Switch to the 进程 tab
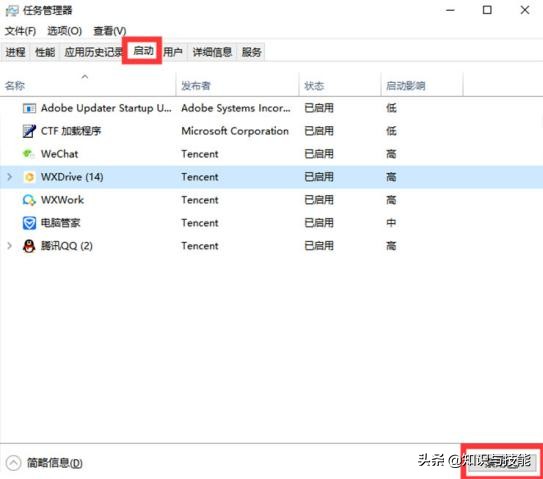543x479 pixels. point(15,52)
